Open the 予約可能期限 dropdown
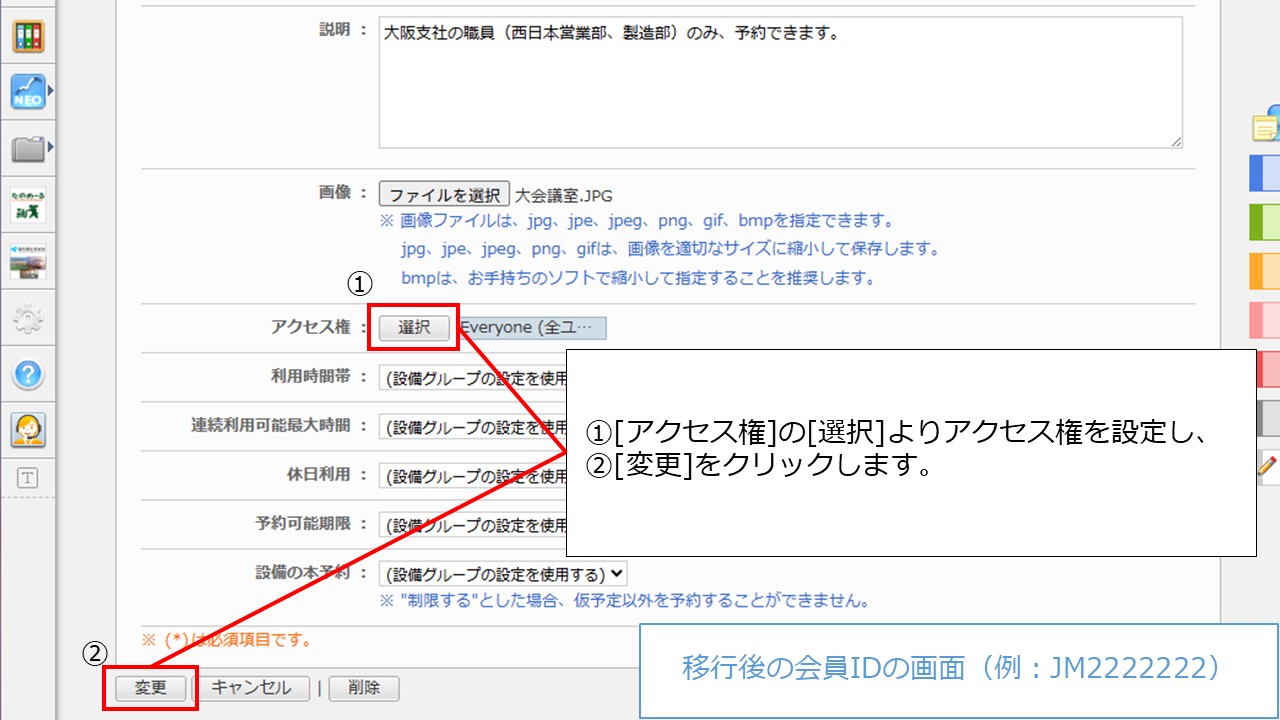1280x720 pixels. point(472,525)
